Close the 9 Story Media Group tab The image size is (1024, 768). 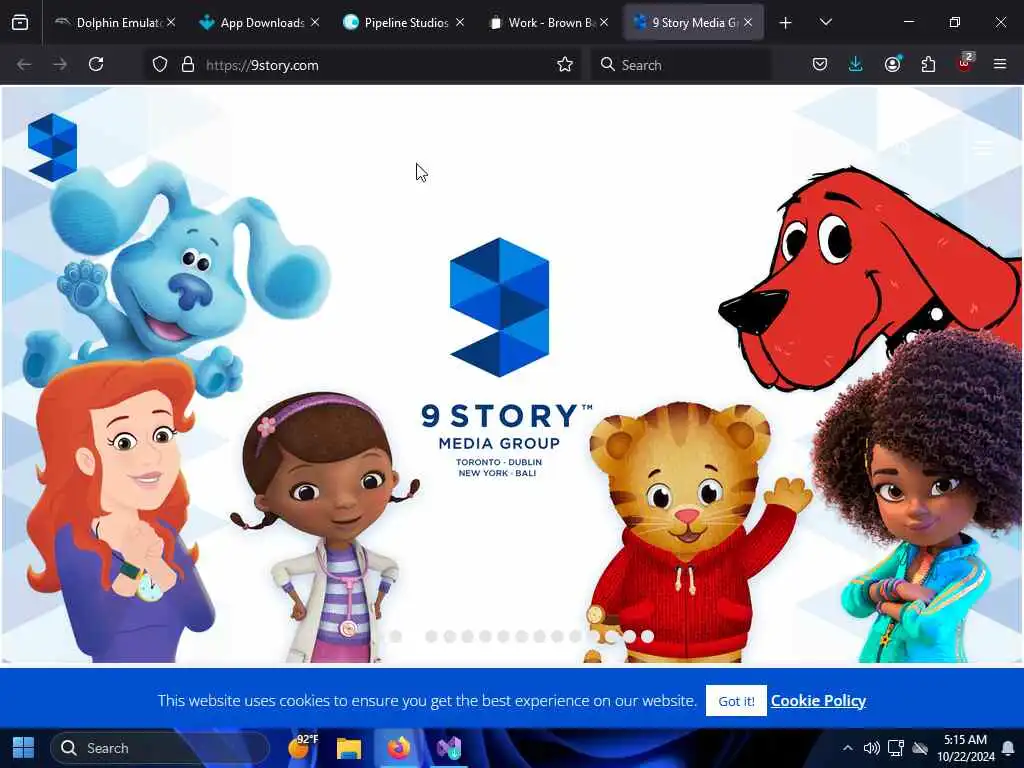coord(748,22)
